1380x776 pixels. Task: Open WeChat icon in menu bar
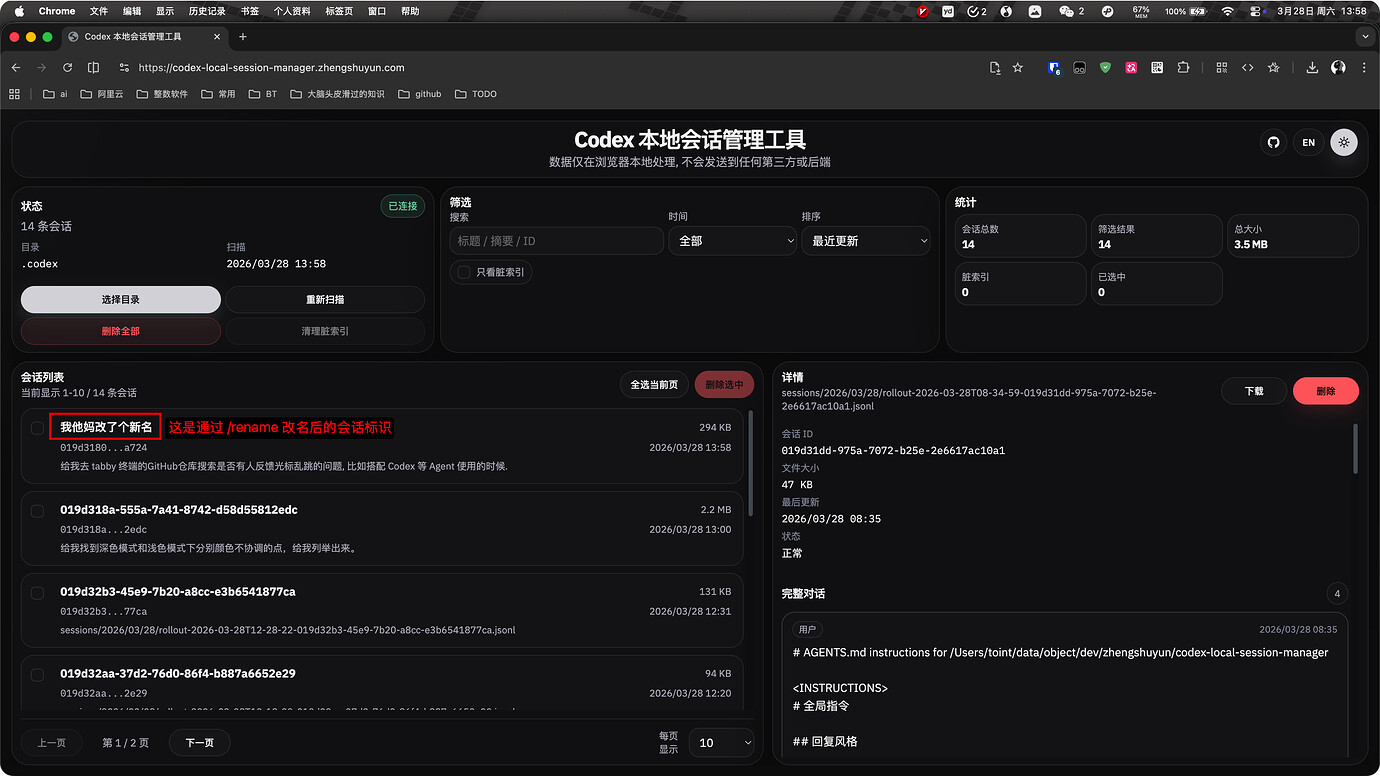tap(1071, 11)
